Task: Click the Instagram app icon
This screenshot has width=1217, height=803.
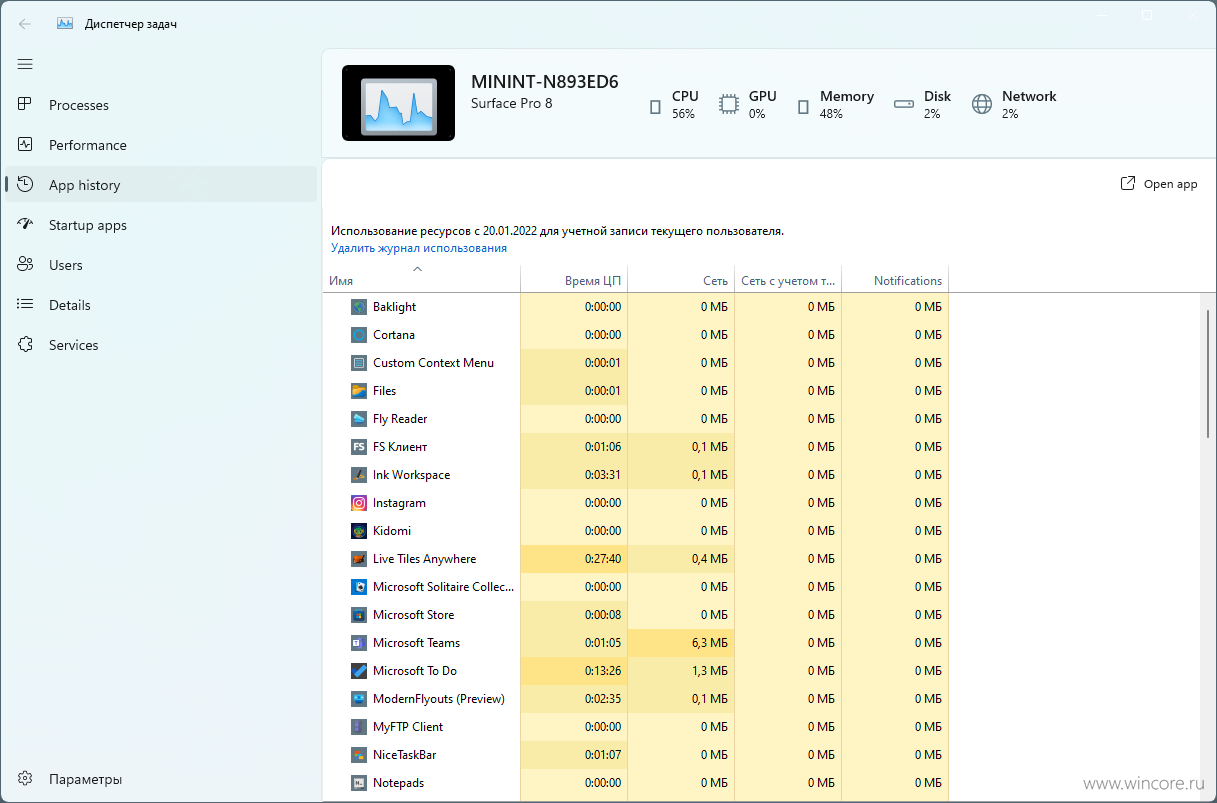Action: pos(359,503)
